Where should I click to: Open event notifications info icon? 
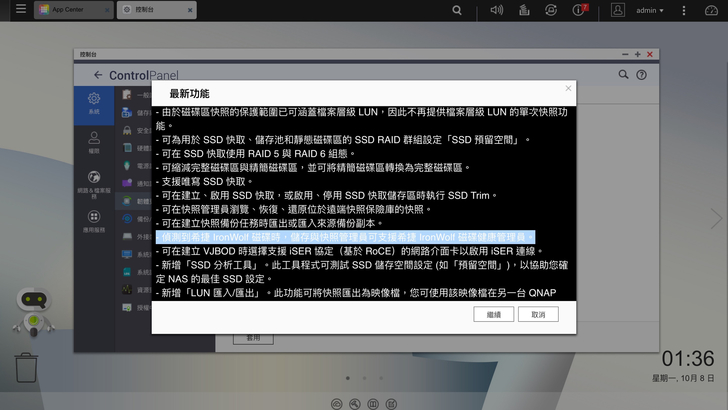pos(579,10)
